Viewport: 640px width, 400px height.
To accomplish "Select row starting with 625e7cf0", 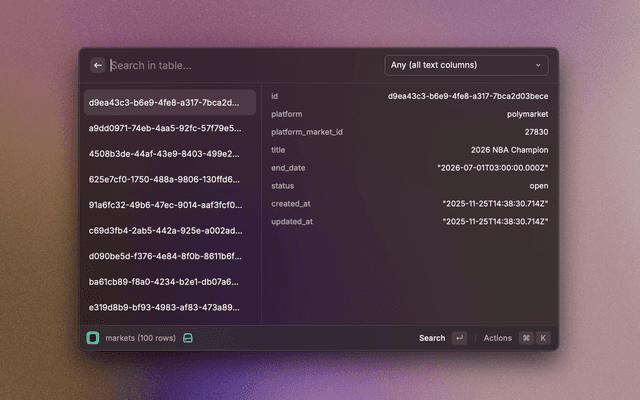I will tap(165, 179).
